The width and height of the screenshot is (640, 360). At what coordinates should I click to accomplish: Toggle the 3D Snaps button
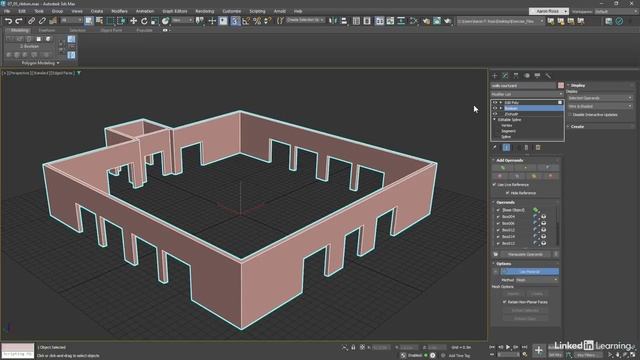coord(235,21)
